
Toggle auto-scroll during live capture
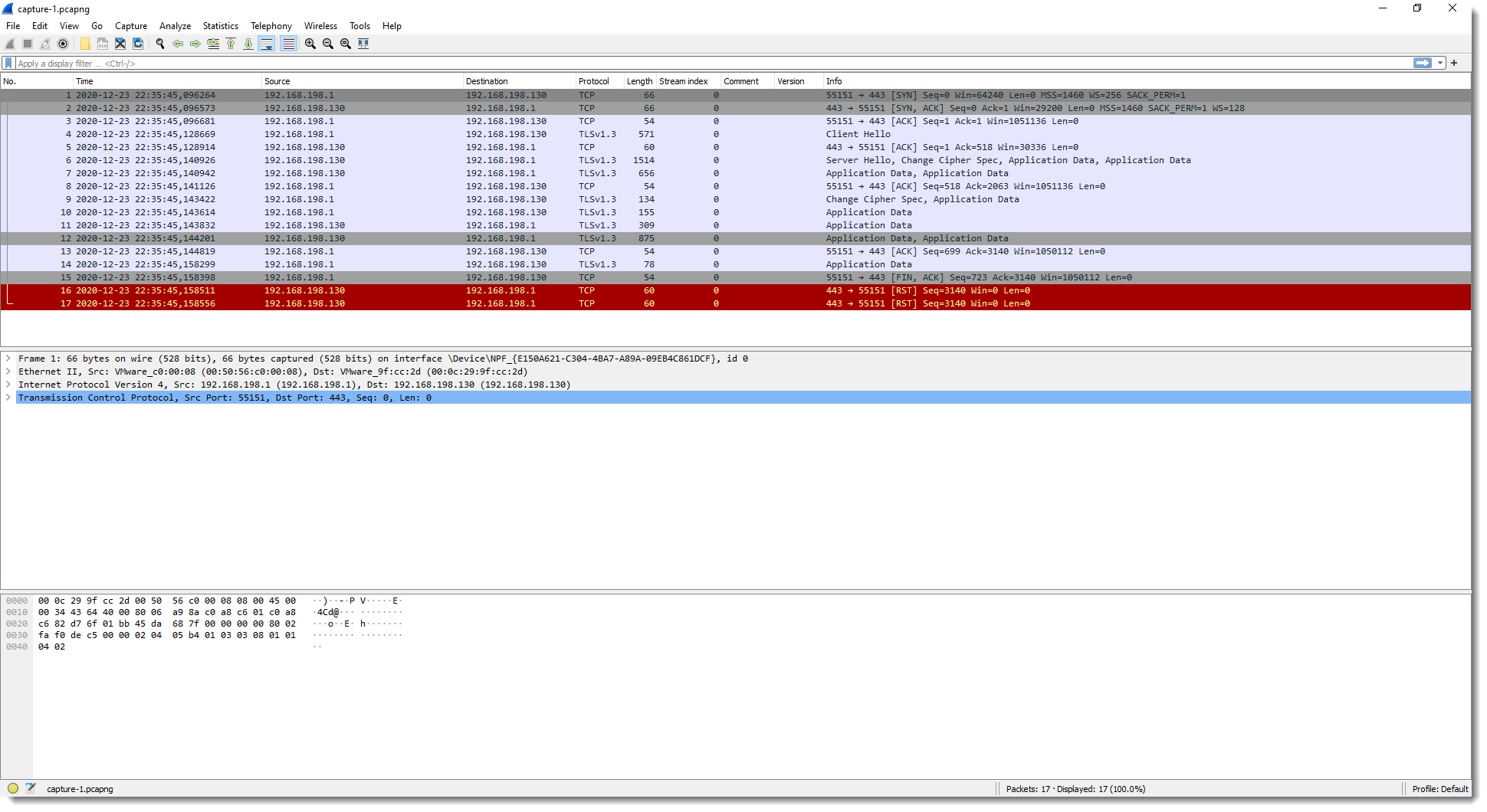click(x=267, y=44)
